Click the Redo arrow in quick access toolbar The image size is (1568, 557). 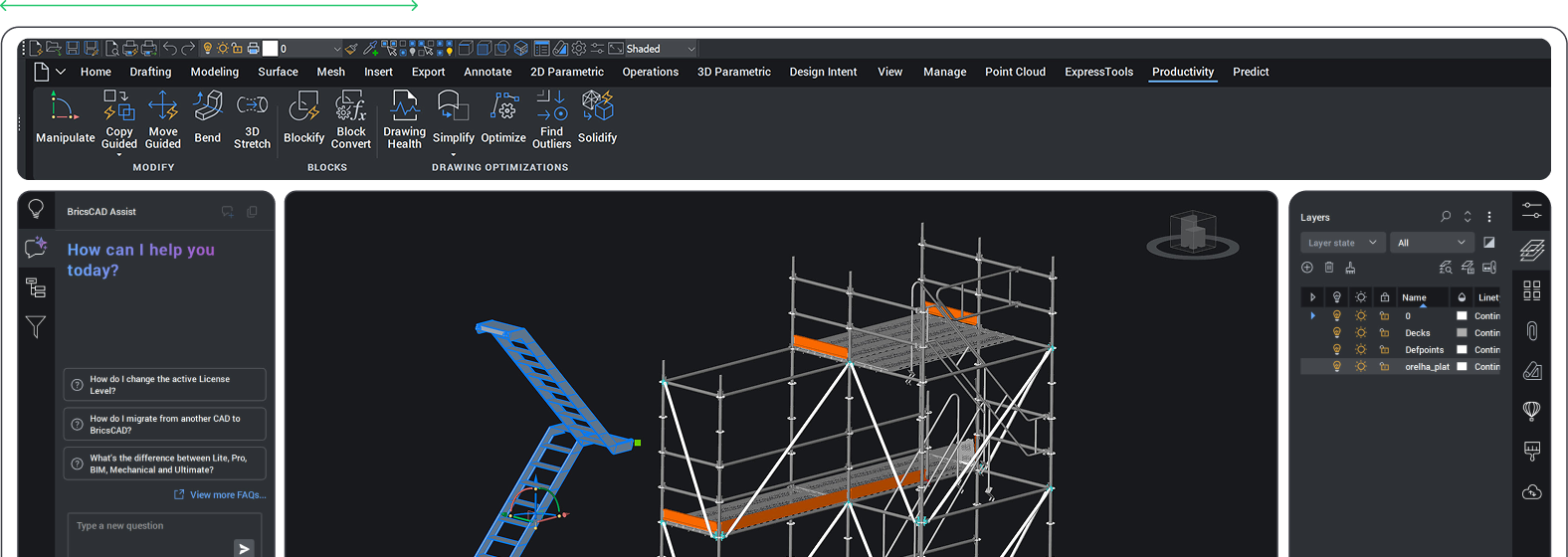pyautogui.click(x=188, y=48)
